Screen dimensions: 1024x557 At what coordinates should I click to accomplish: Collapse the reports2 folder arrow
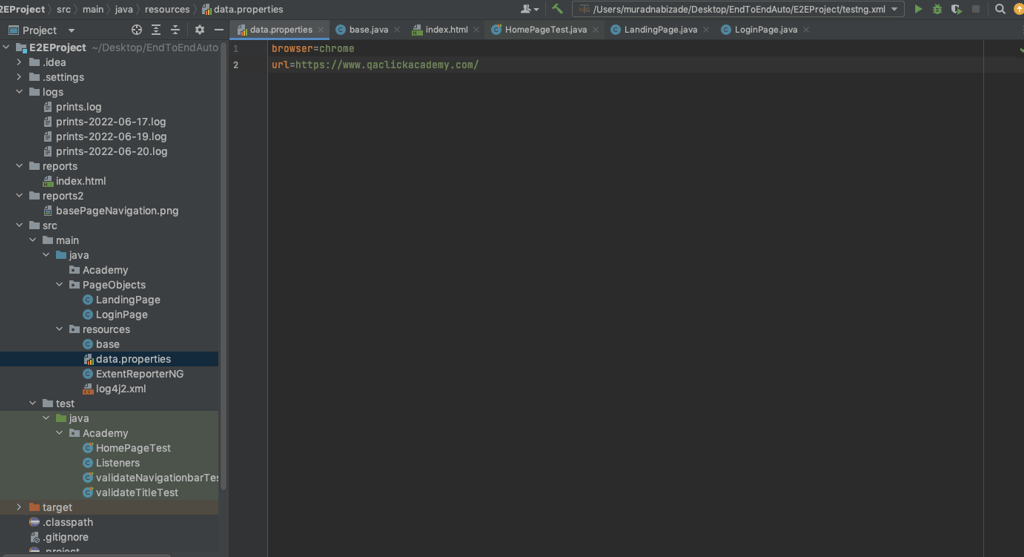tap(19, 195)
